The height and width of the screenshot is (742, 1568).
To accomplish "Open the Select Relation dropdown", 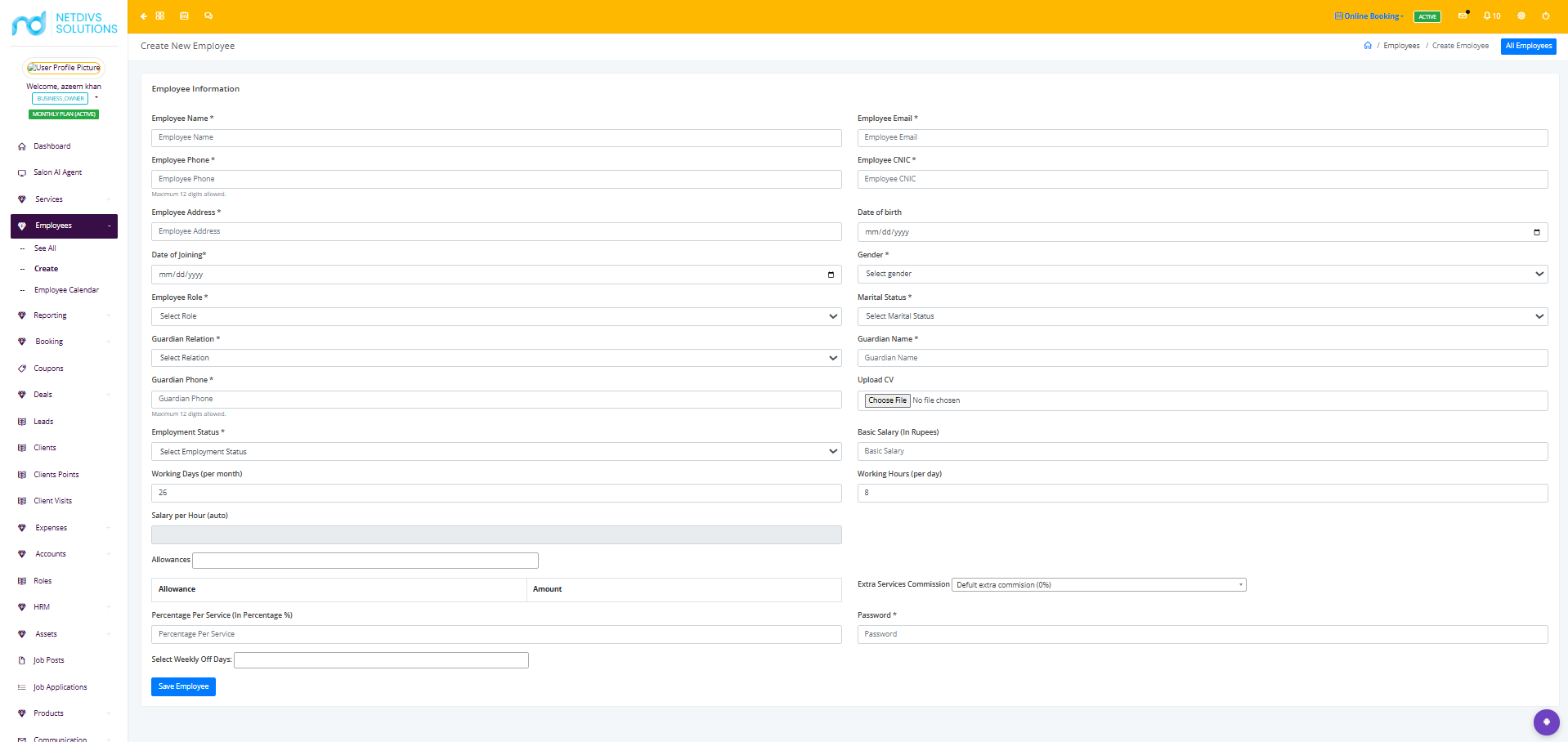I will click(x=496, y=358).
